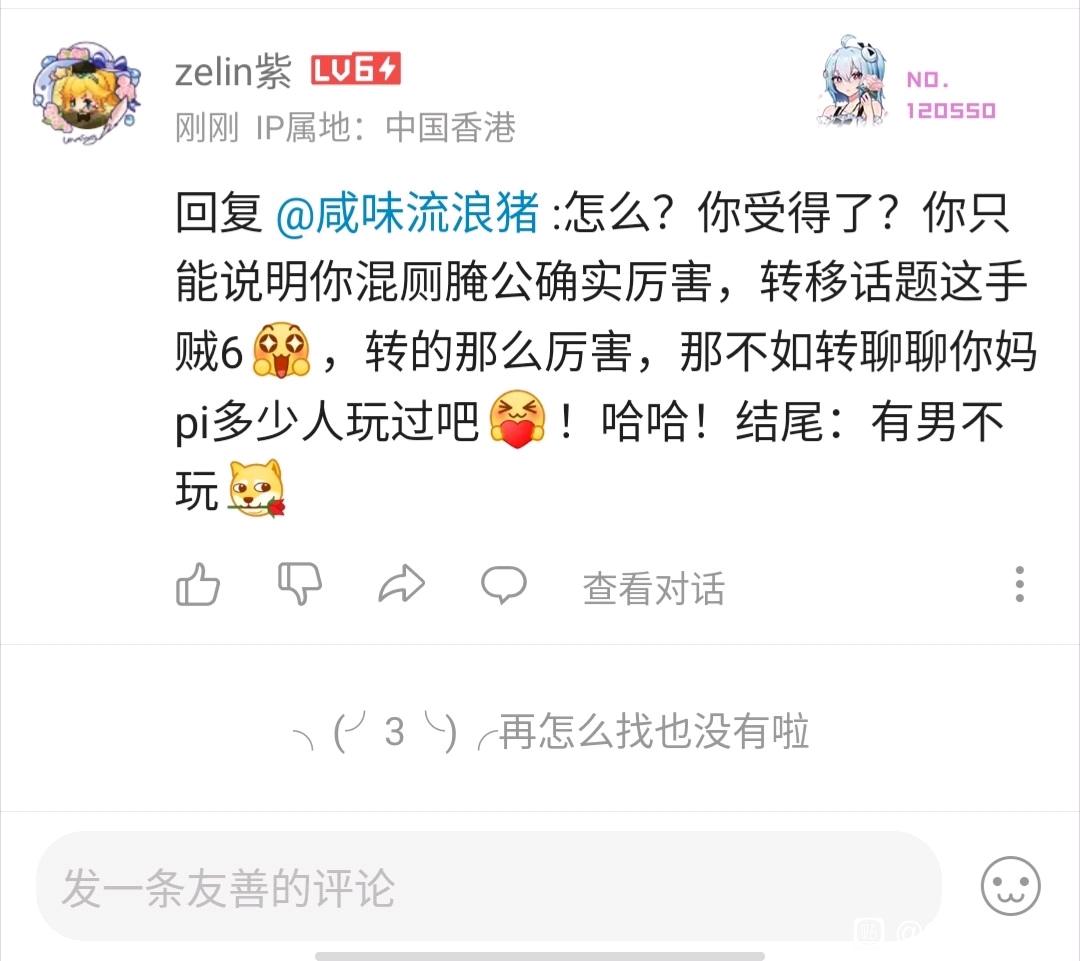Tap the blue-haired character card image
Screen dimensions: 1080x961
point(853,81)
